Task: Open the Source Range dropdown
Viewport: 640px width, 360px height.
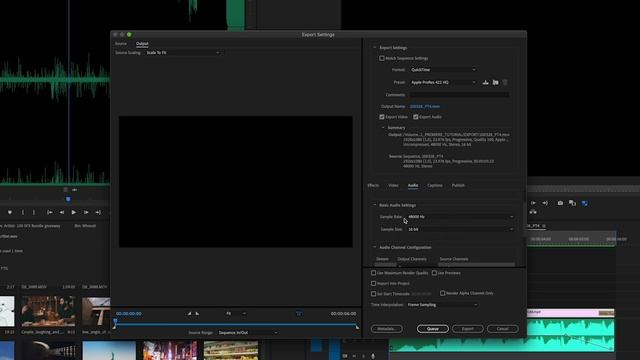Action: click(x=248, y=333)
